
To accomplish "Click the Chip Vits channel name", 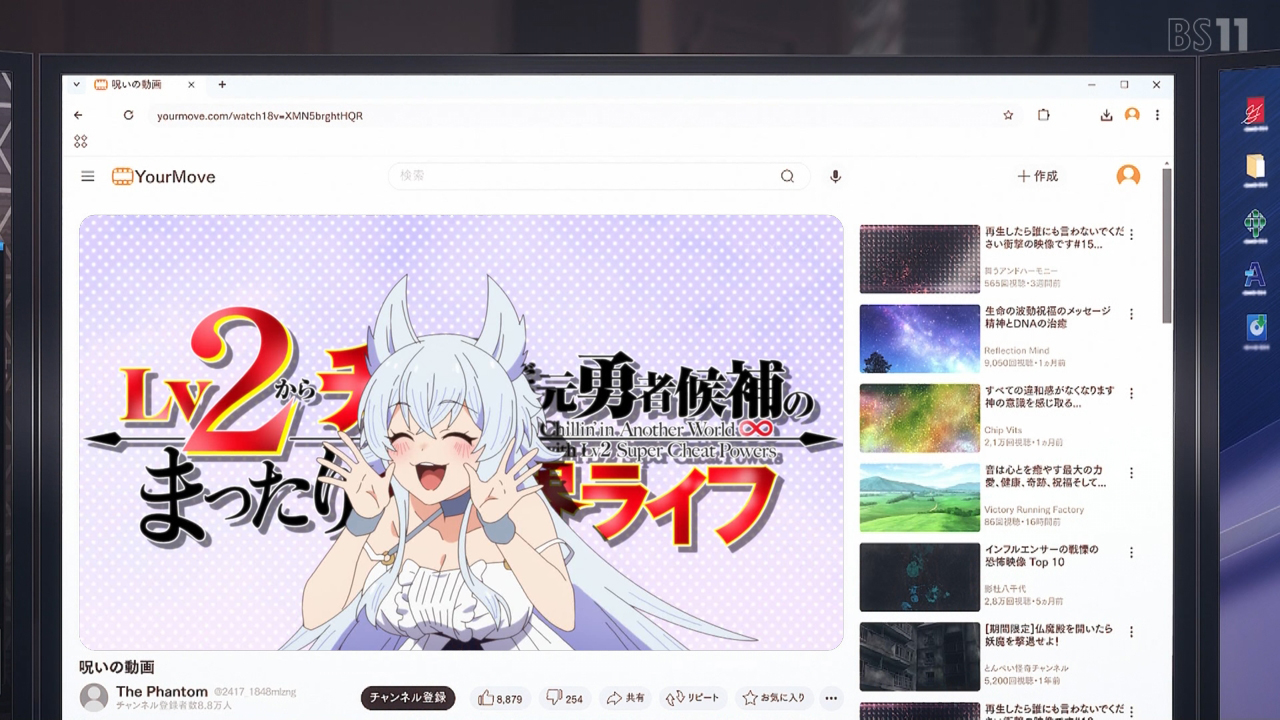I will coord(1003,430).
